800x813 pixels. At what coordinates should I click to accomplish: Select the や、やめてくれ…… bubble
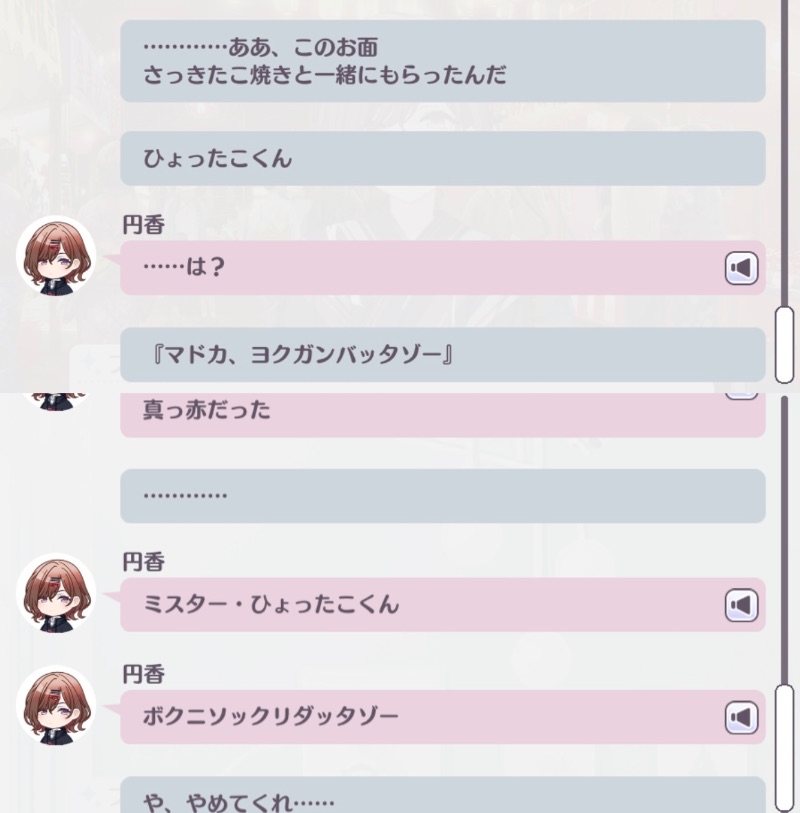pyautogui.click(x=443, y=795)
